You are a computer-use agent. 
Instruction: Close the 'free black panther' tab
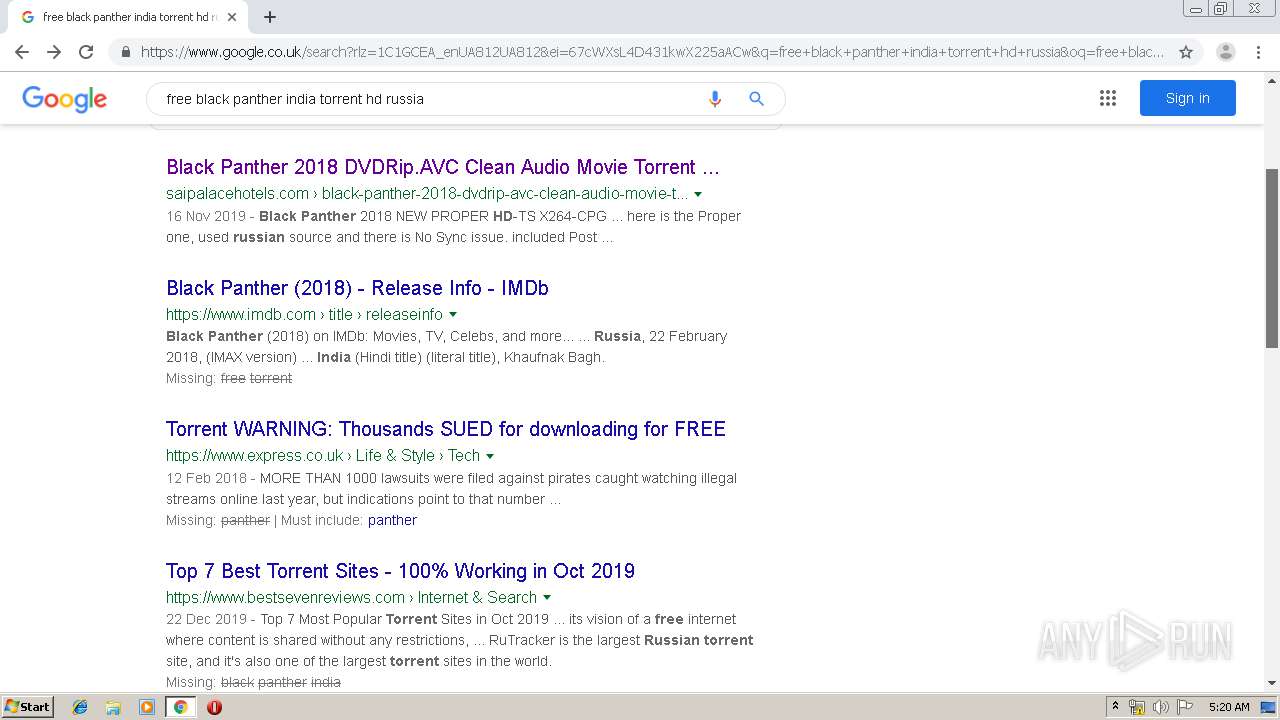point(232,17)
